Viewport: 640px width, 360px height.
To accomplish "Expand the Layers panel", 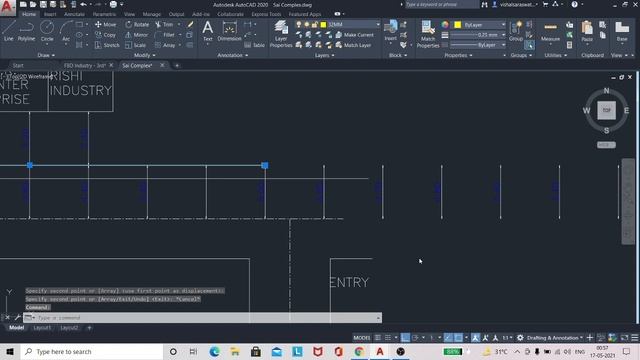I will [x=324, y=55].
